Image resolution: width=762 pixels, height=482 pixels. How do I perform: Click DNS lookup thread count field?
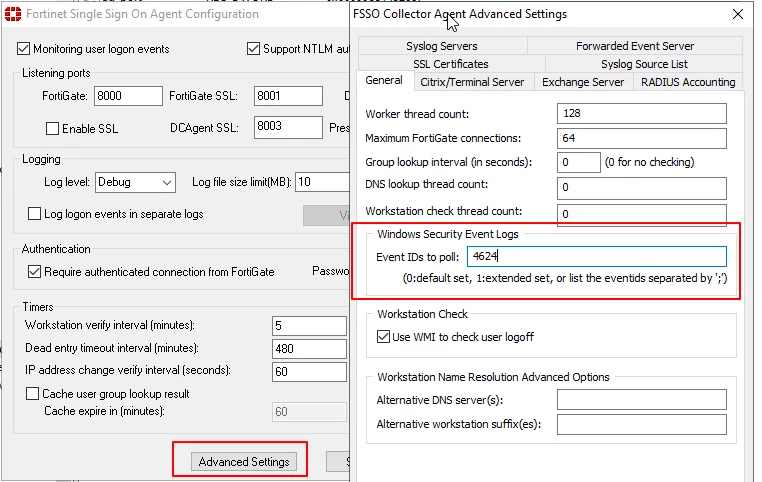pos(642,188)
